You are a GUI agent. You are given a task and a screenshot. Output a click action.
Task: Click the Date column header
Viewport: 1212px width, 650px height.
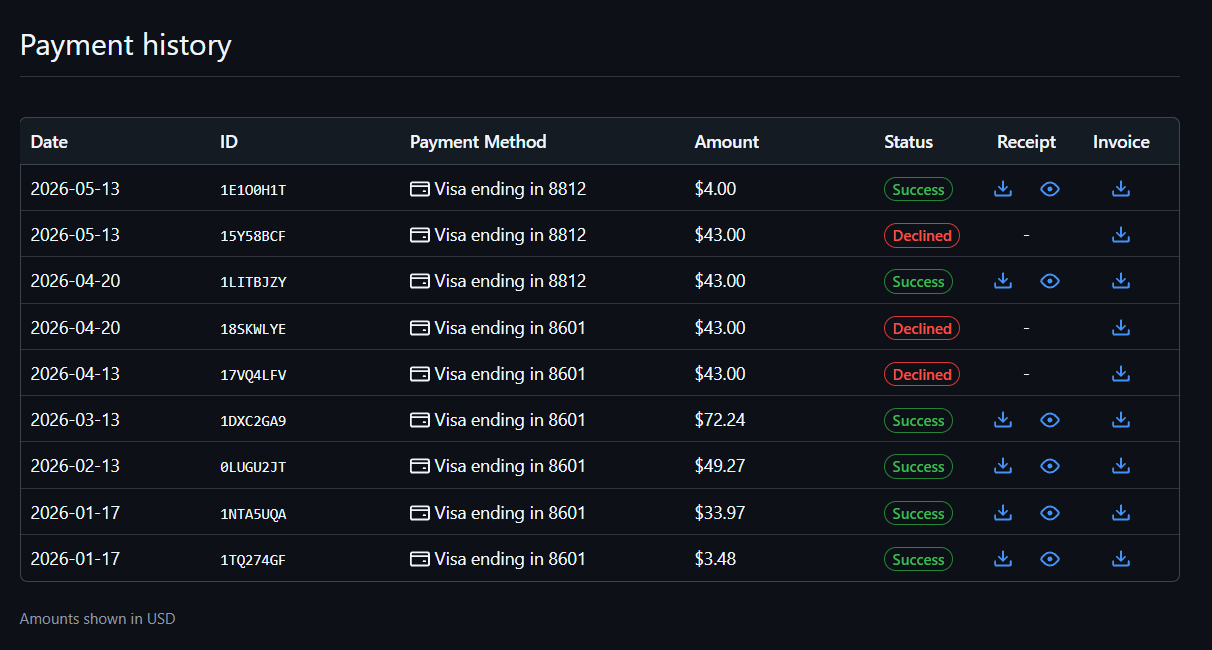[49, 142]
